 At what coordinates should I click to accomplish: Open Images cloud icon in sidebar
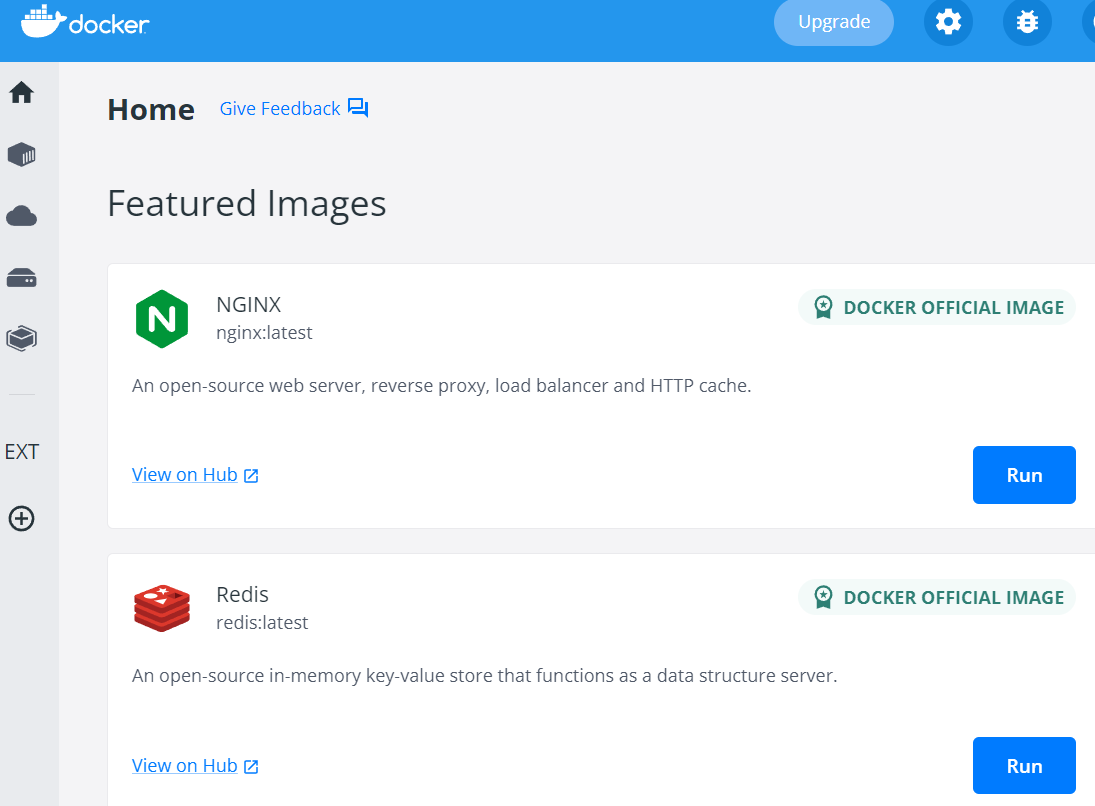(22, 216)
